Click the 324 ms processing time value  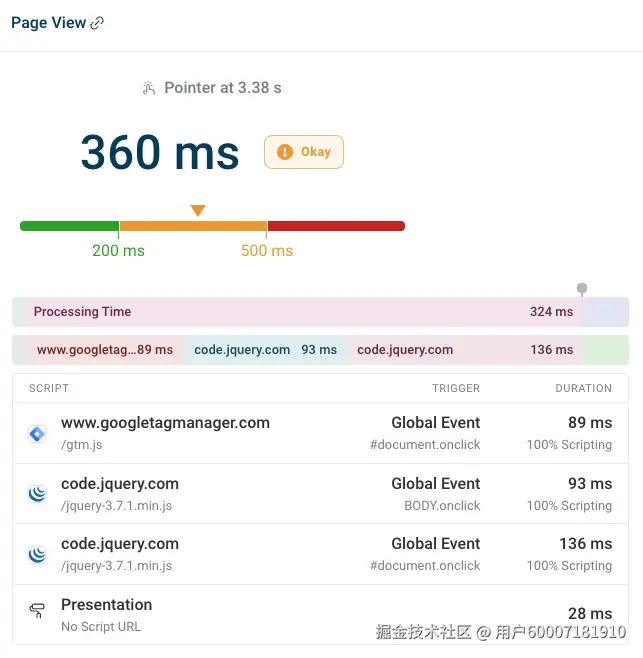[x=552, y=312]
